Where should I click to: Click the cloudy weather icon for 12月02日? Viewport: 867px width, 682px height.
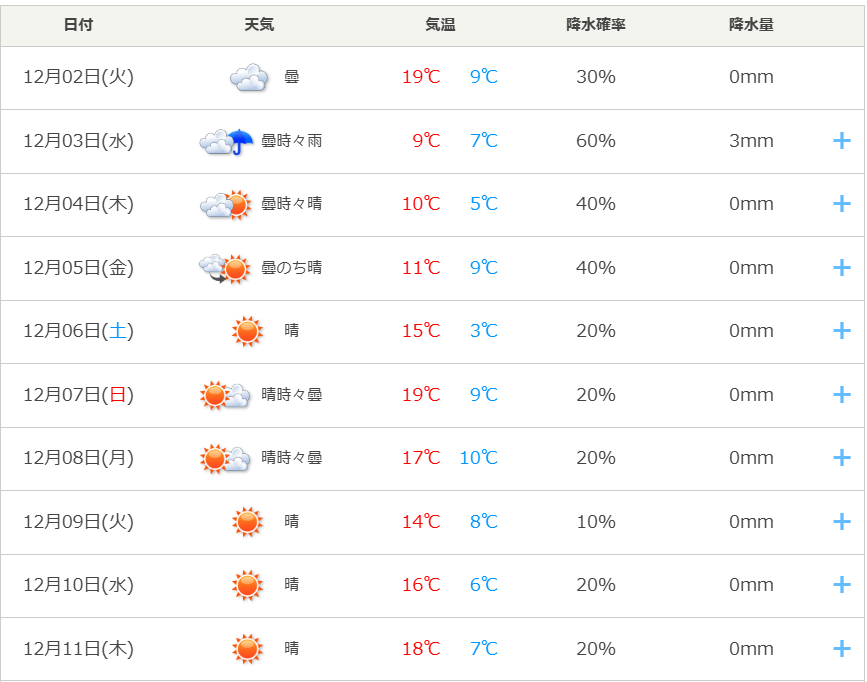[x=248, y=77]
